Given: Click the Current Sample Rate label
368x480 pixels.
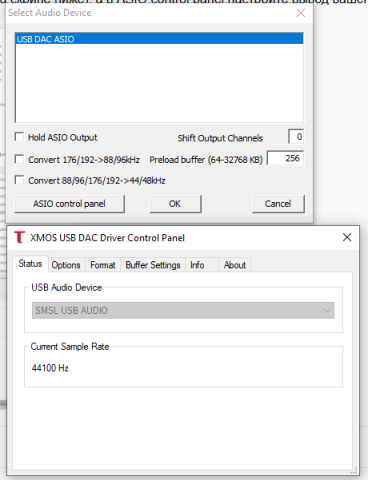Looking at the screenshot, I should coord(70,347).
